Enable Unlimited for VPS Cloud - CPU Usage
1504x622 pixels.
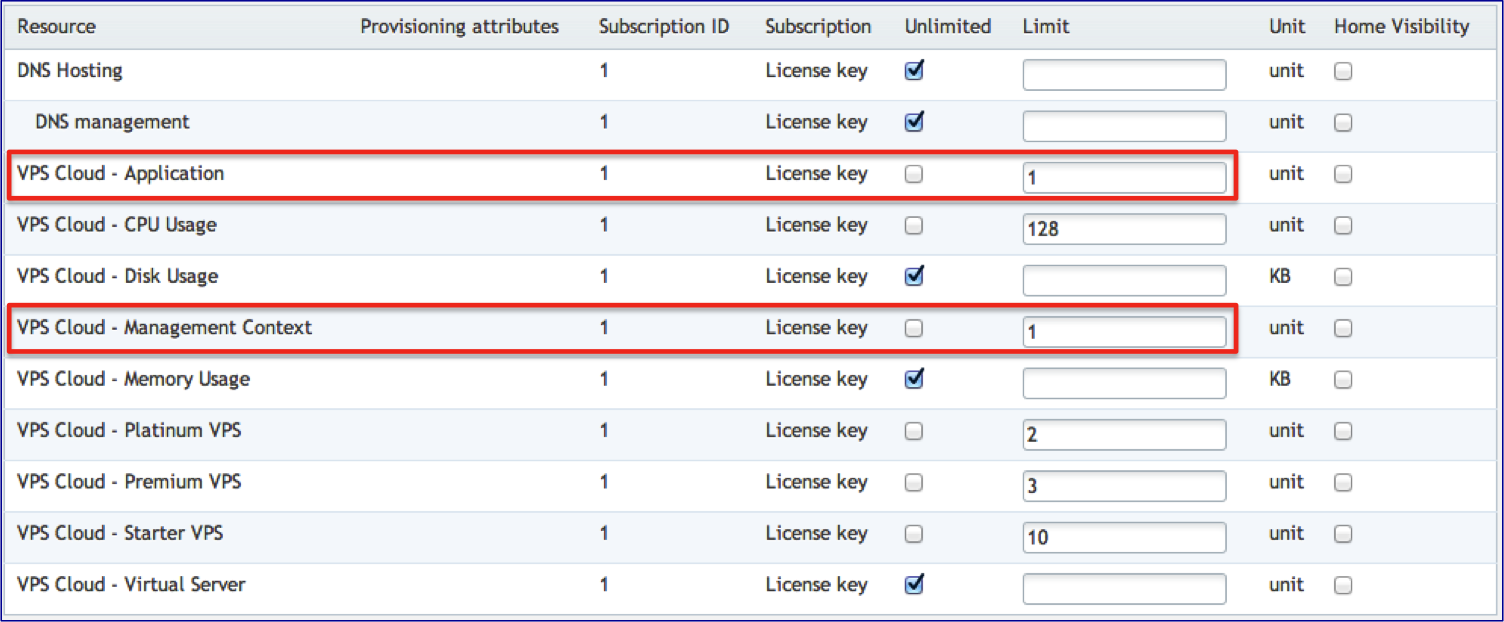(914, 225)
